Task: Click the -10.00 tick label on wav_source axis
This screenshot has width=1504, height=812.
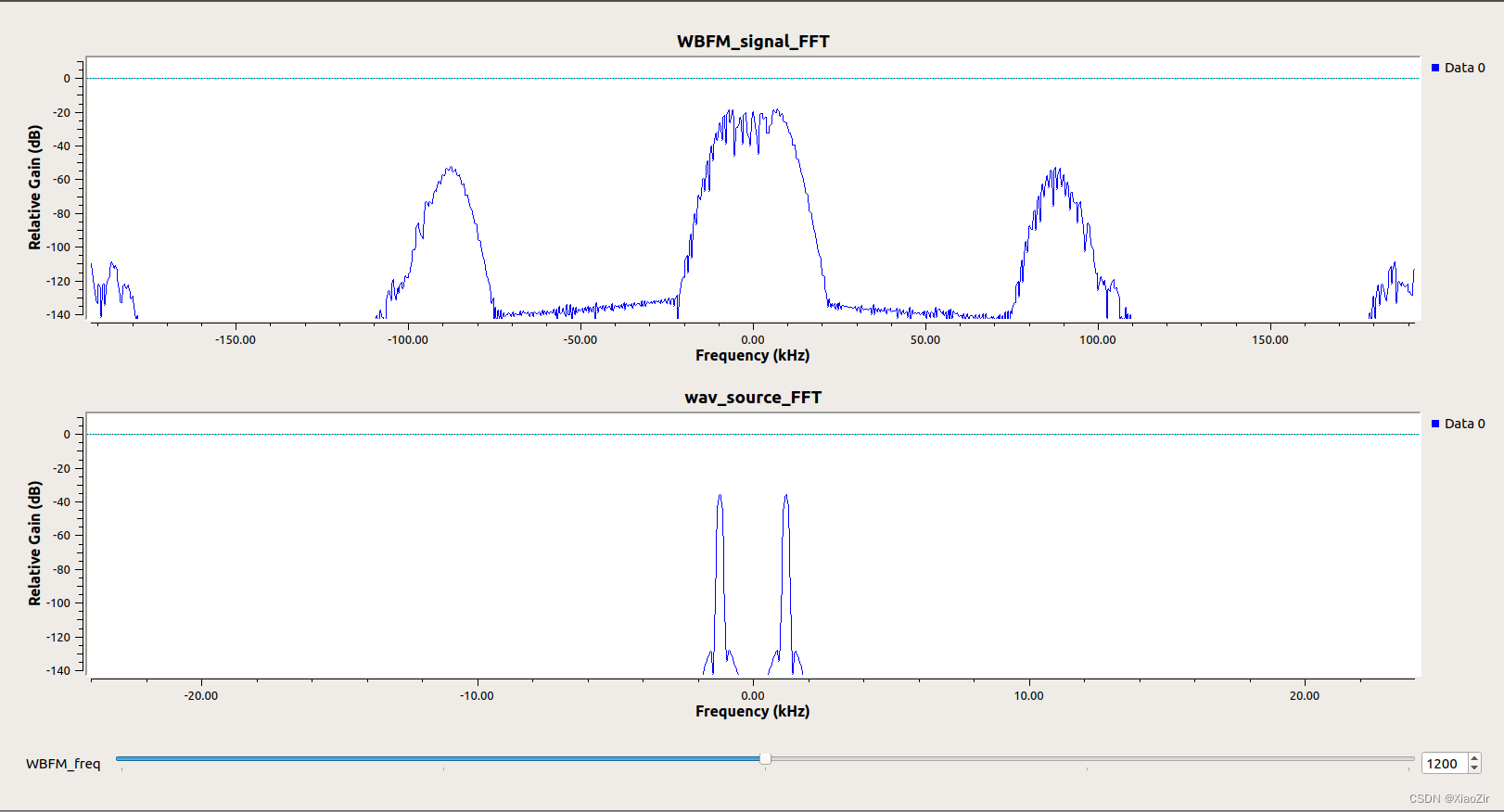Action: (477, 696)
